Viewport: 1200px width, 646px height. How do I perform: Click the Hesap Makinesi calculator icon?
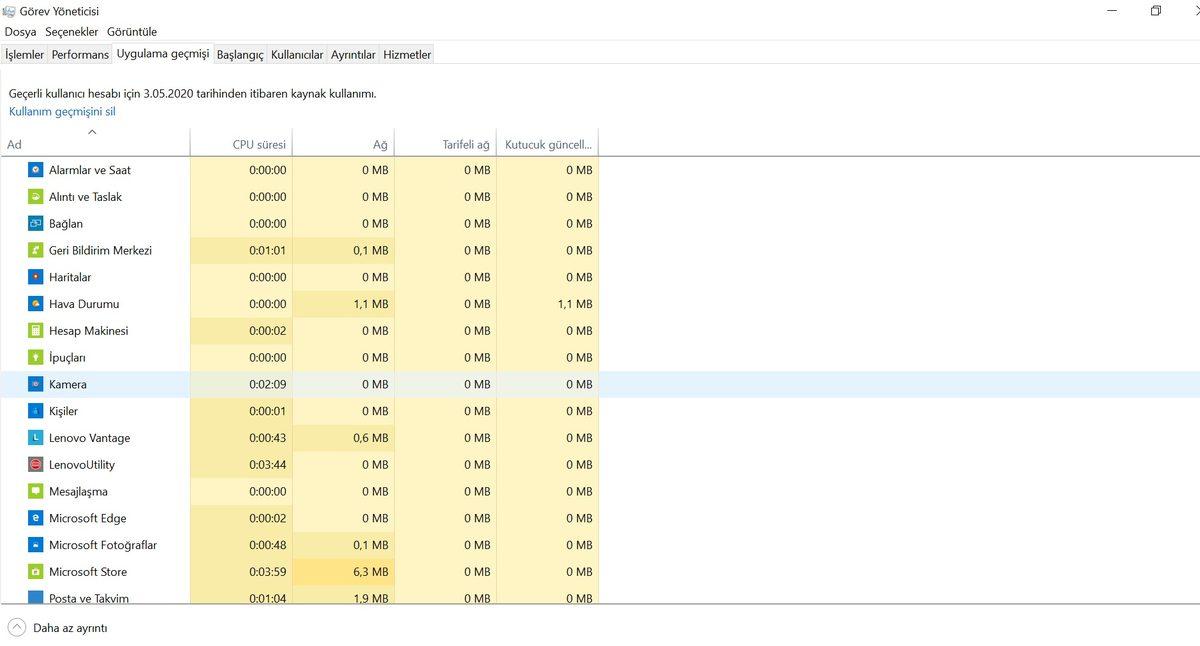36,331
